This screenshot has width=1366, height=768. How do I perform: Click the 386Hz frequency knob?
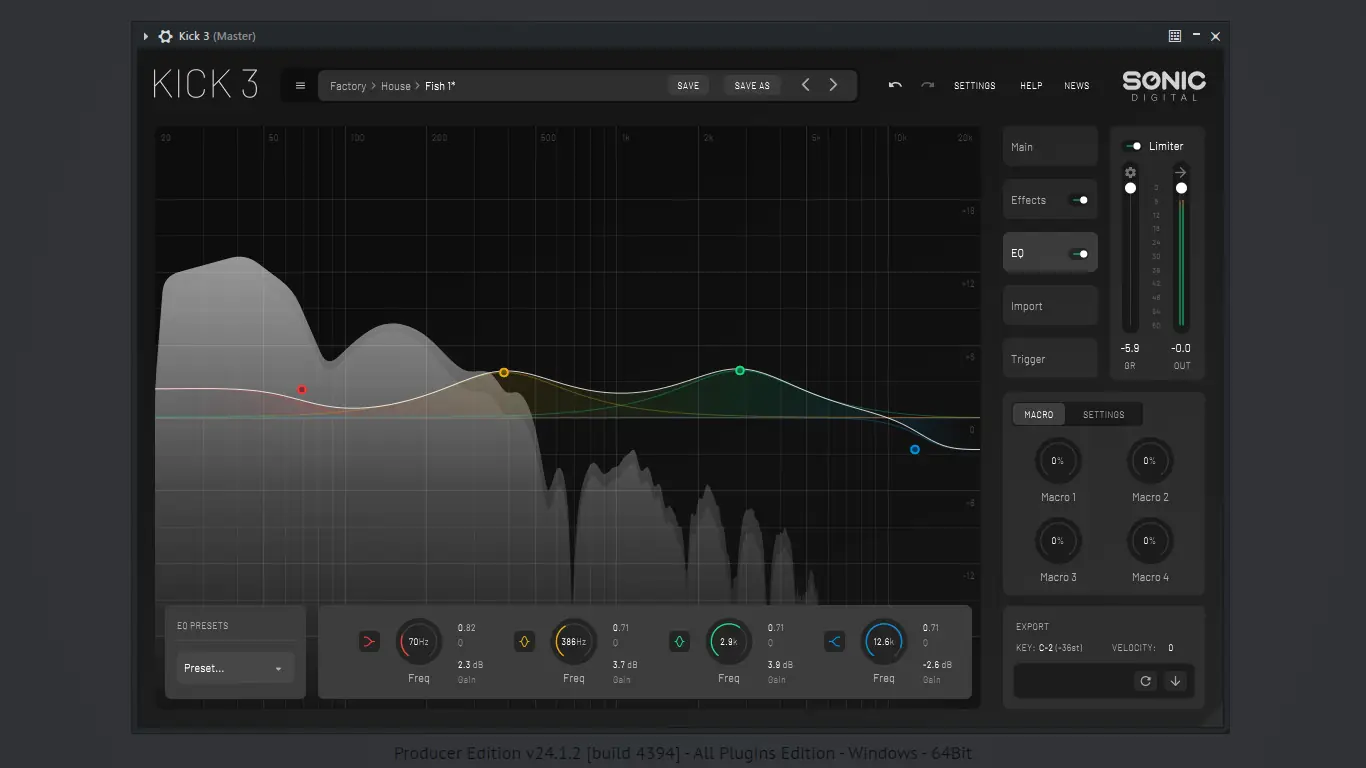[x=574, y=642]
